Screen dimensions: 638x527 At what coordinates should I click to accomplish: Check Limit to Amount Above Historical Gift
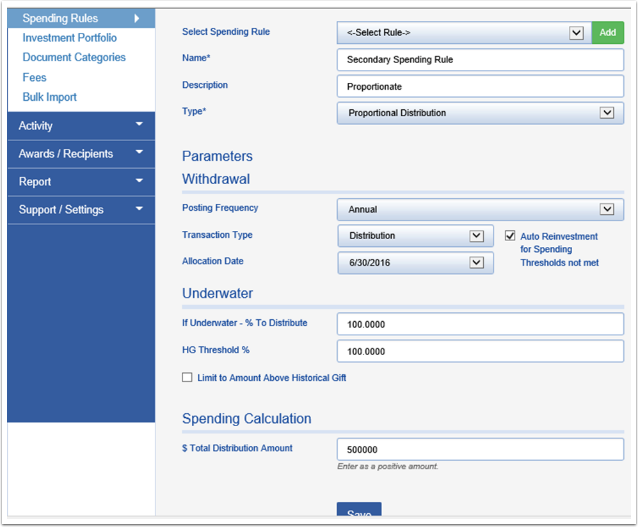pos(187,377)
